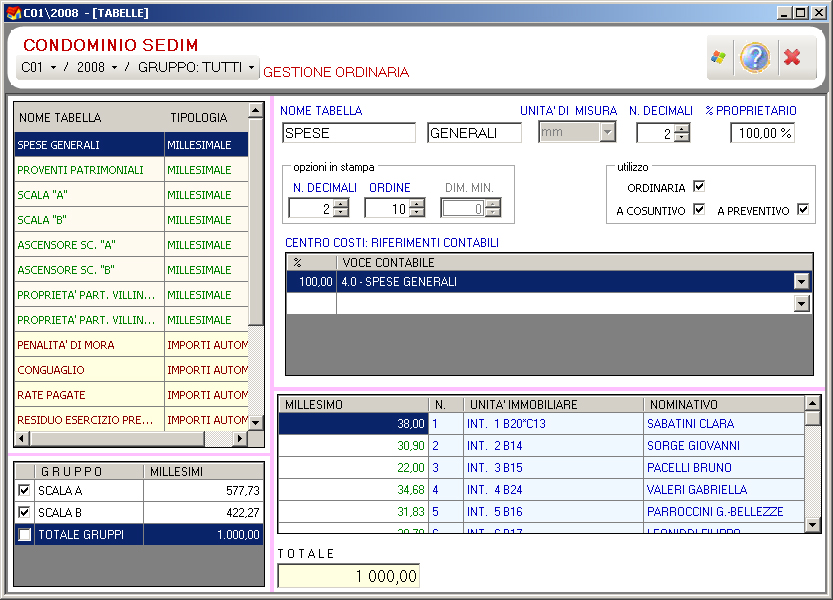Screen dimensions: 833x600
Task: Uncheck the SCALA B group checkbox
Action: click(24, 512)
